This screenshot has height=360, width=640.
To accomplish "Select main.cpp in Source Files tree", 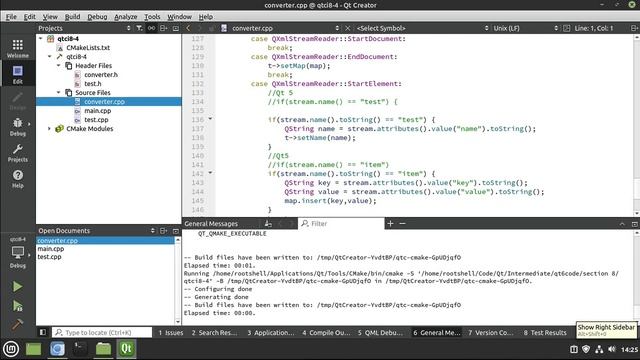I will [98, 111].
